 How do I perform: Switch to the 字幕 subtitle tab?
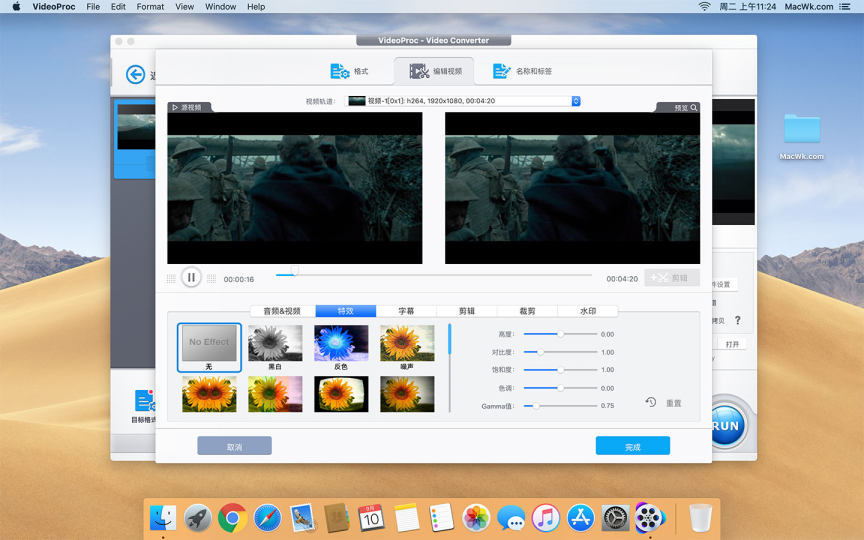point(406,311)
